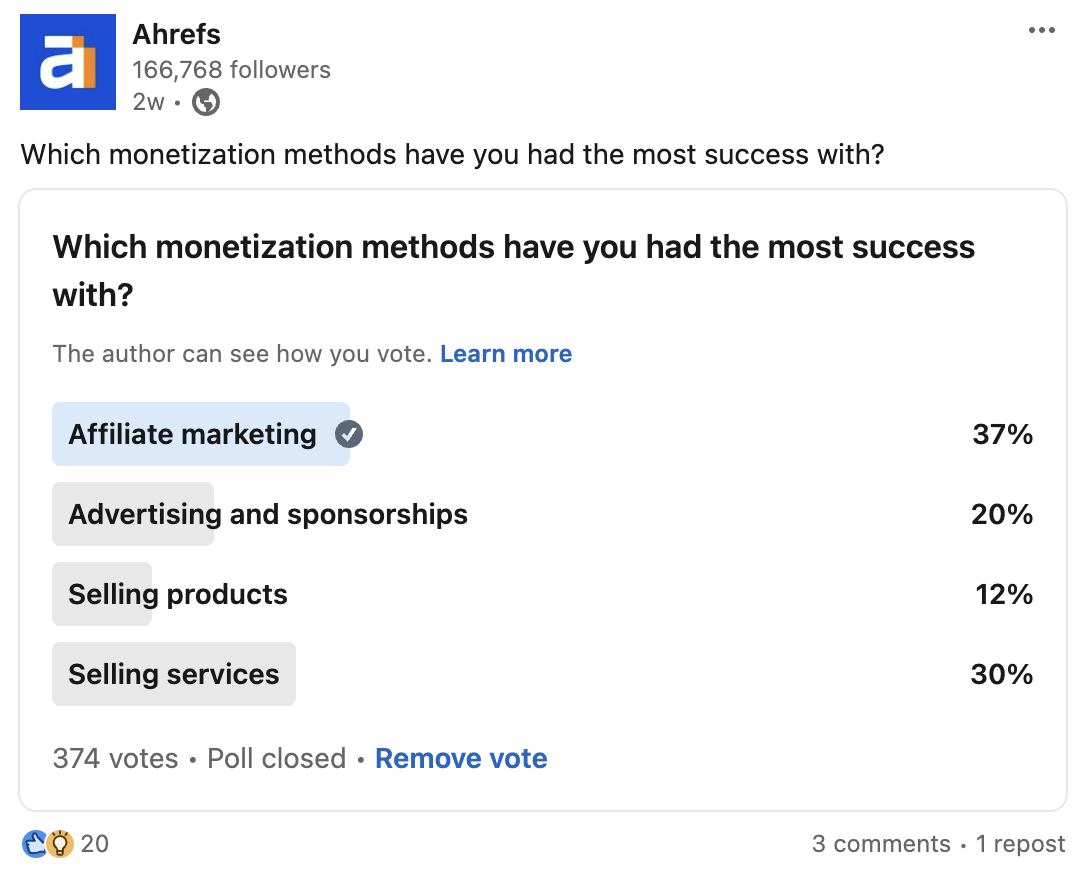
Task: Click the 166,768 followers count
Action: tap(231, 69)
